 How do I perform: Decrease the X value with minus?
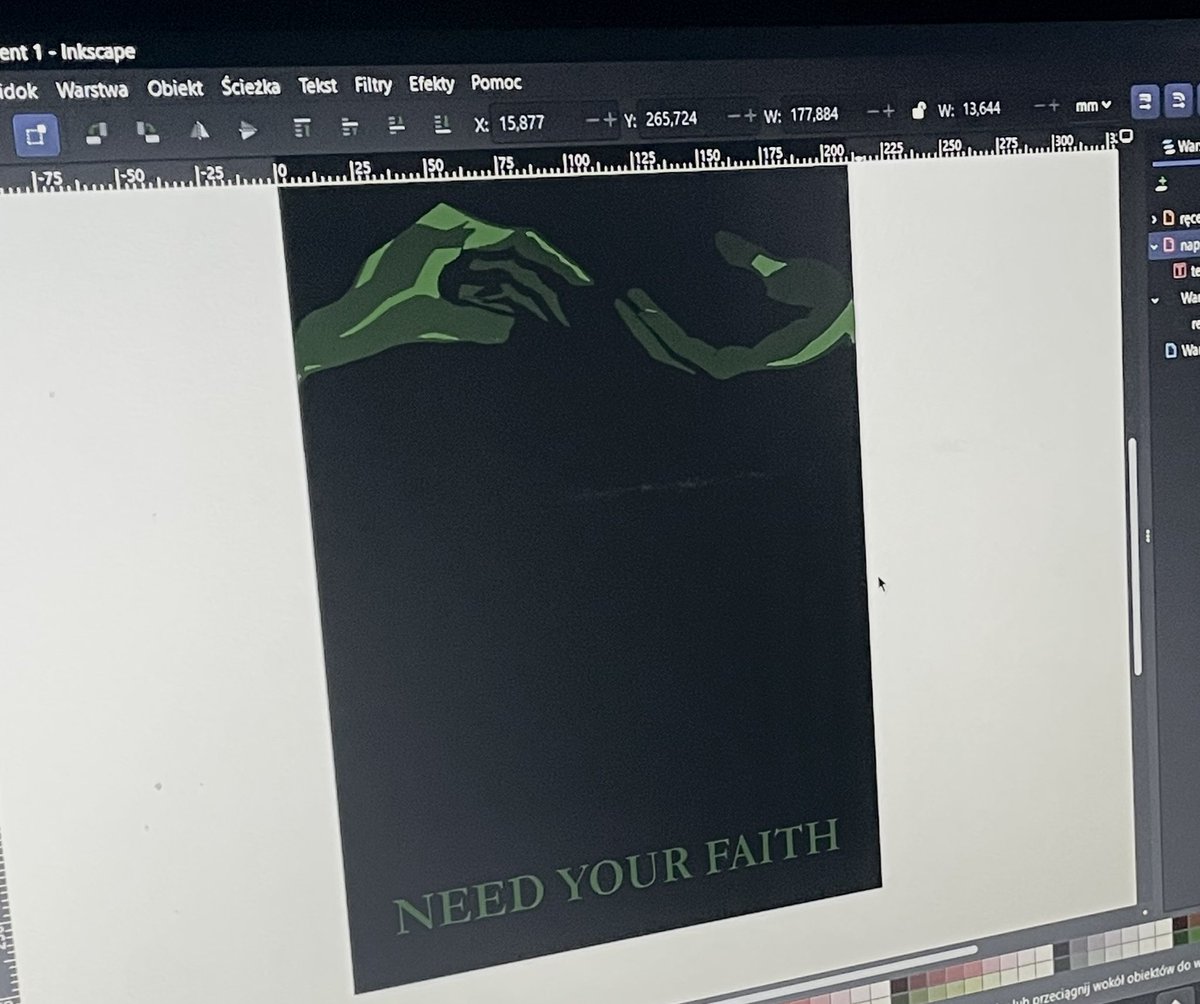[591, 120]
